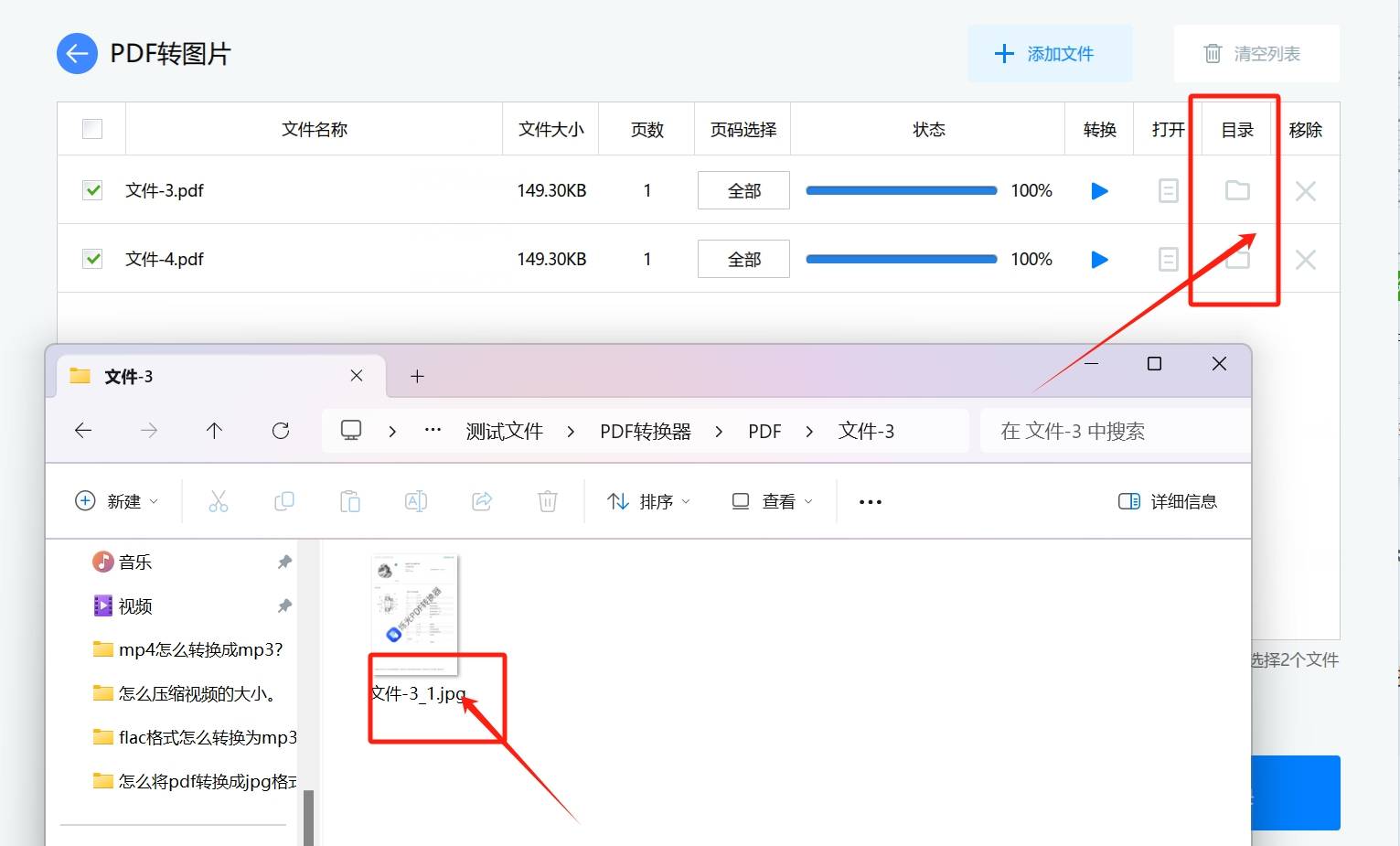Uncheck the checkbox next to 文件-3.pdf

click(x=91, y=190)
